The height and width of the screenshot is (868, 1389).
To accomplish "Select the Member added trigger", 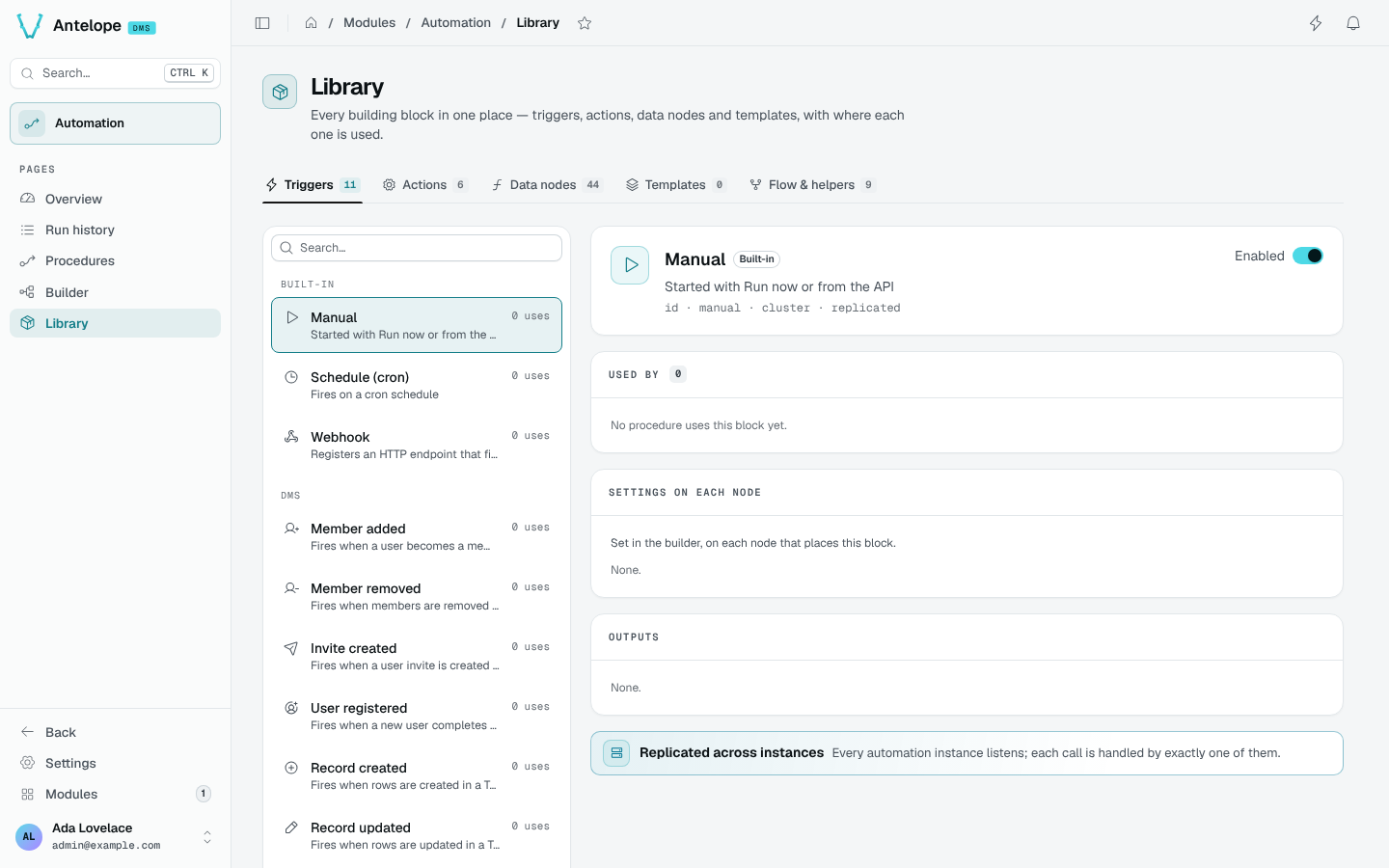I will pyautogui.click(x=417, y=536).
